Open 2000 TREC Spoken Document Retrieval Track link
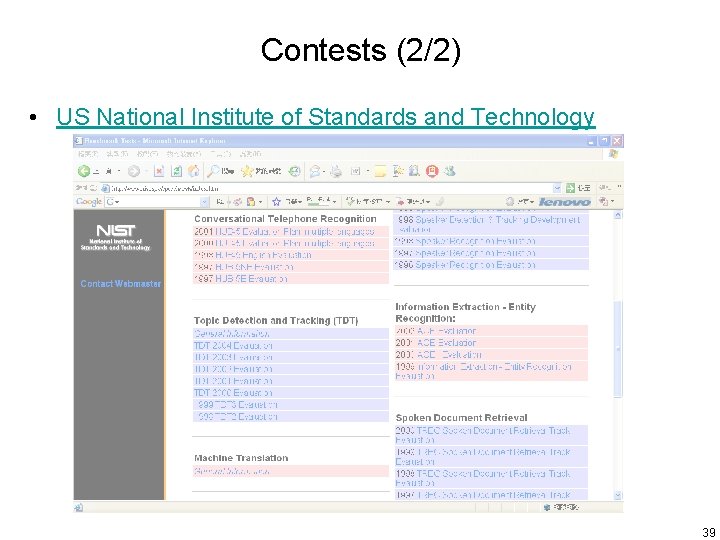Image resolution: width=720 pixels, height=540 pixels. pos(483,435)
